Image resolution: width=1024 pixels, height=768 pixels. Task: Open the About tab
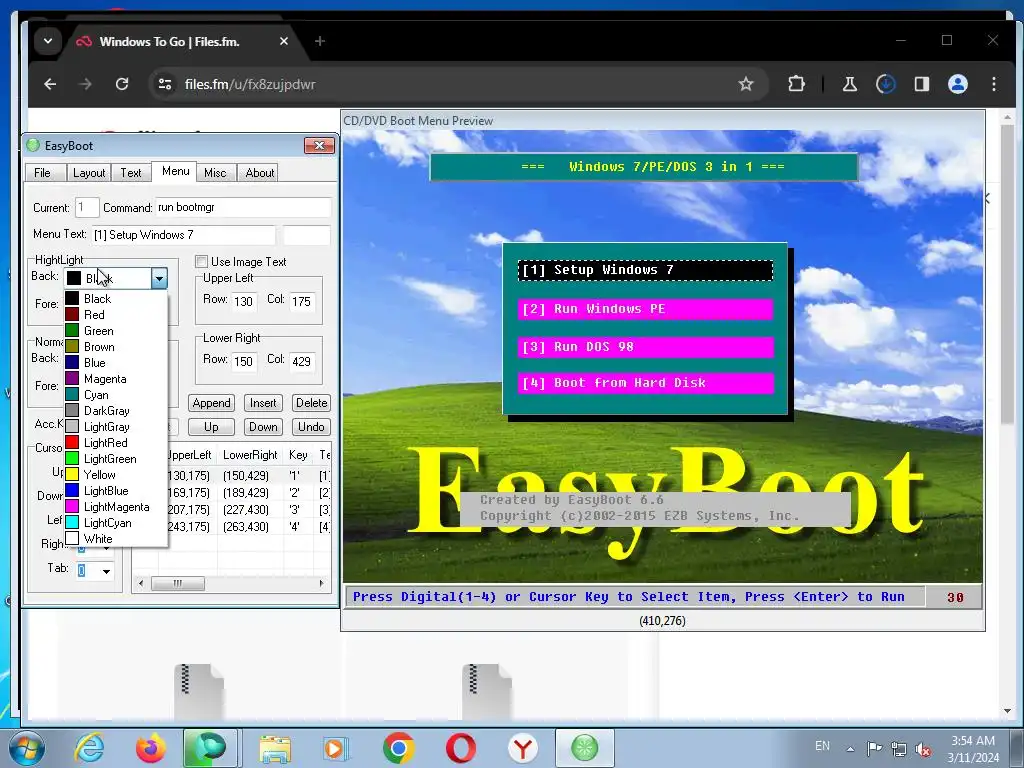(x=259, y=173)
